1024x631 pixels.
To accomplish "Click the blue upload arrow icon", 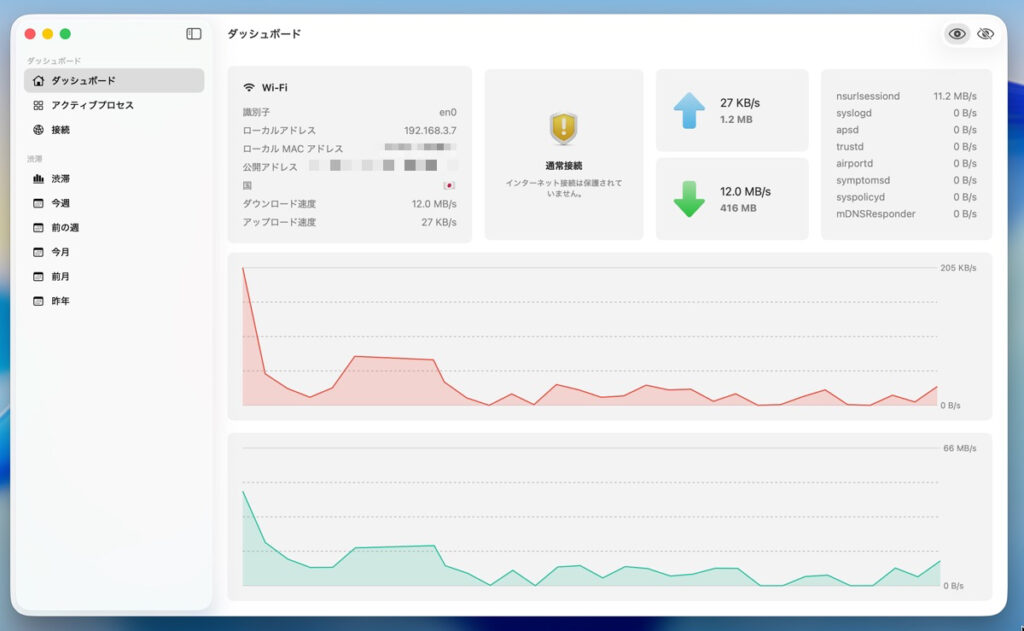I will (x=689, y=110).
